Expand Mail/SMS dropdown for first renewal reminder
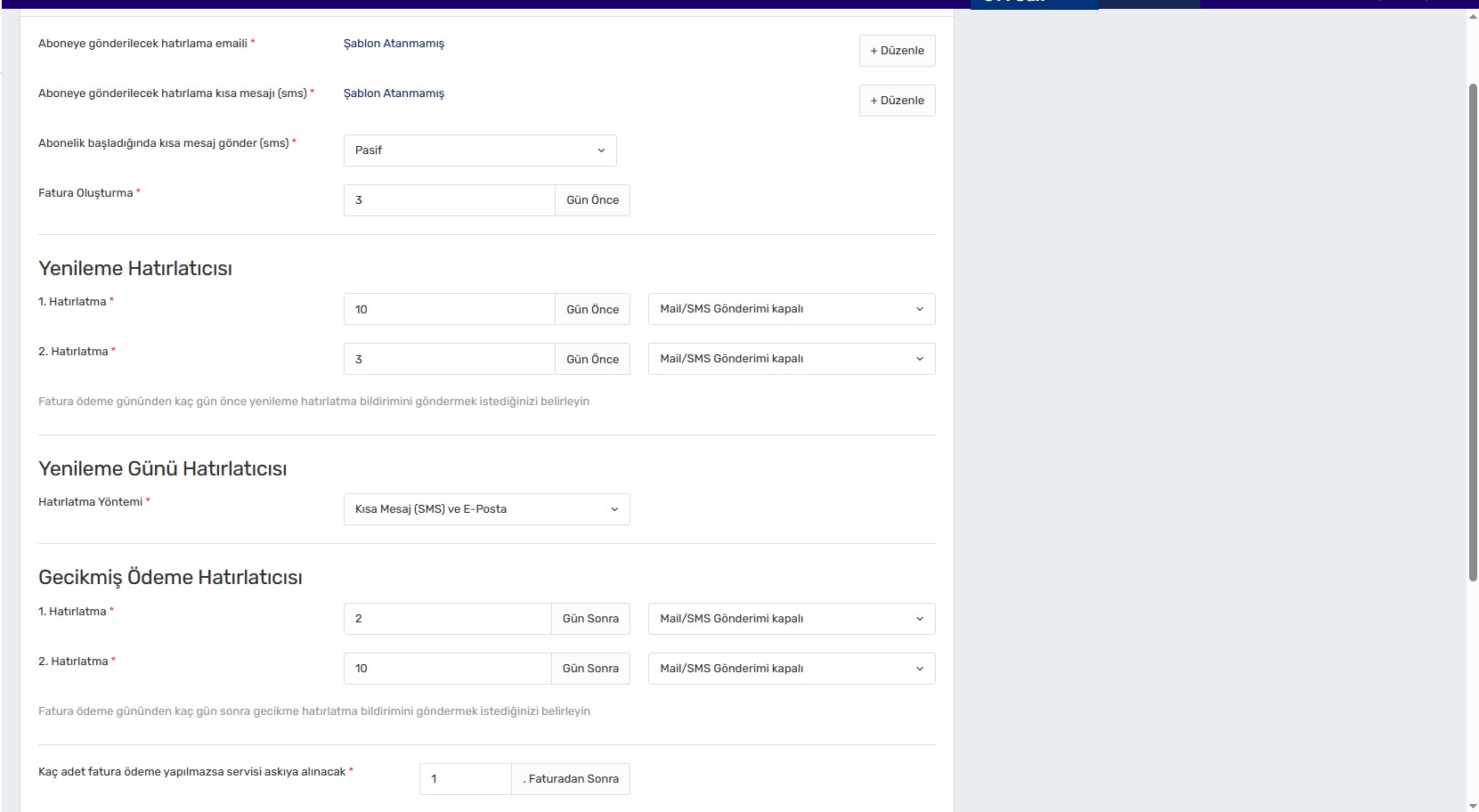Screen dimensions: 1479x812 [791, 309]
